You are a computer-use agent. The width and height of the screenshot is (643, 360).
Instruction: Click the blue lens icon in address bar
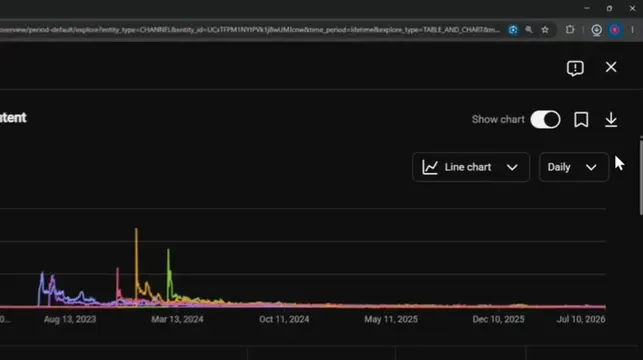(513, 30)
